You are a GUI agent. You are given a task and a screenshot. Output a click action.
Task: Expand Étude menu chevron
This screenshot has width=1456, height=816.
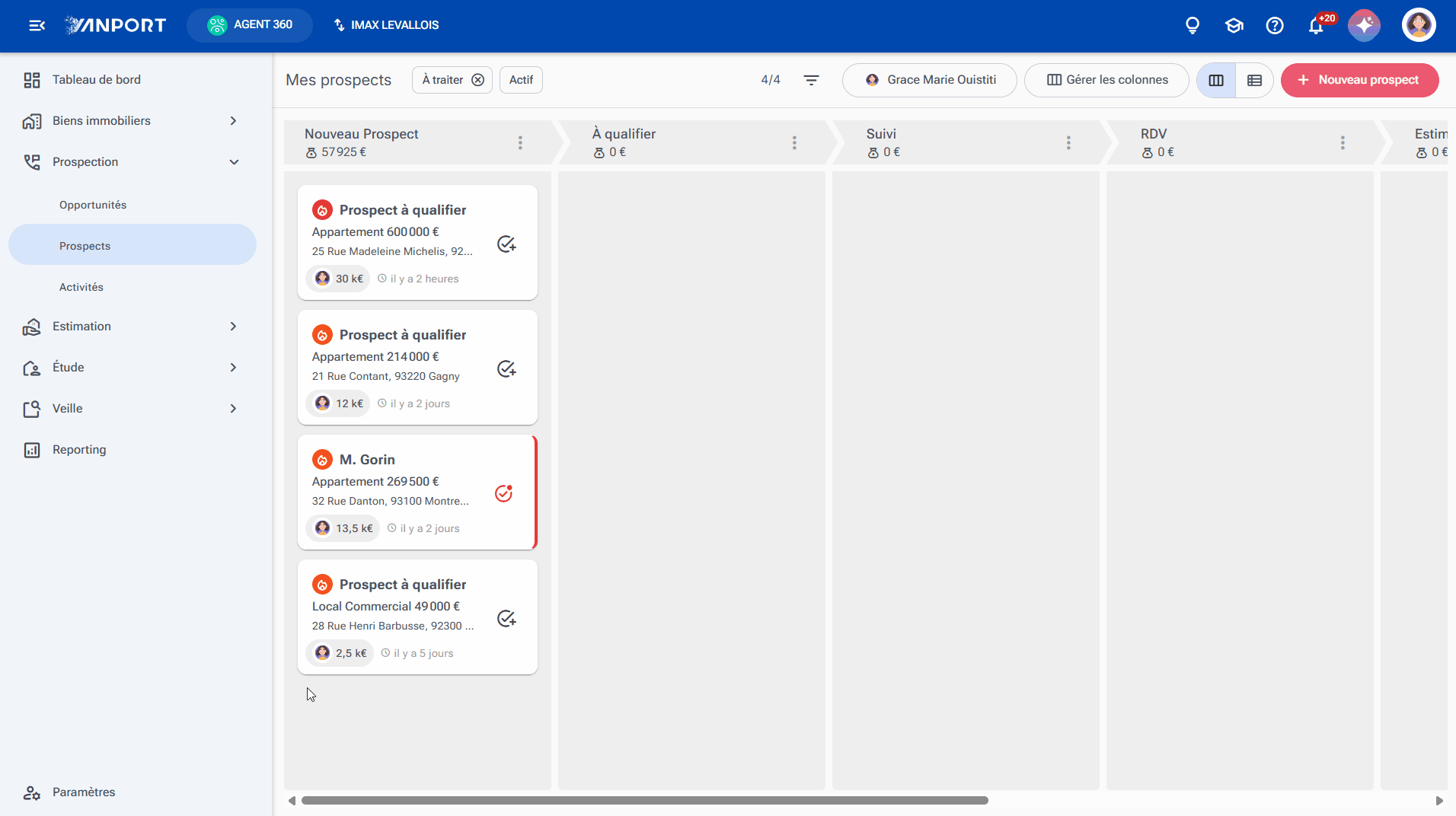[234, 368]
